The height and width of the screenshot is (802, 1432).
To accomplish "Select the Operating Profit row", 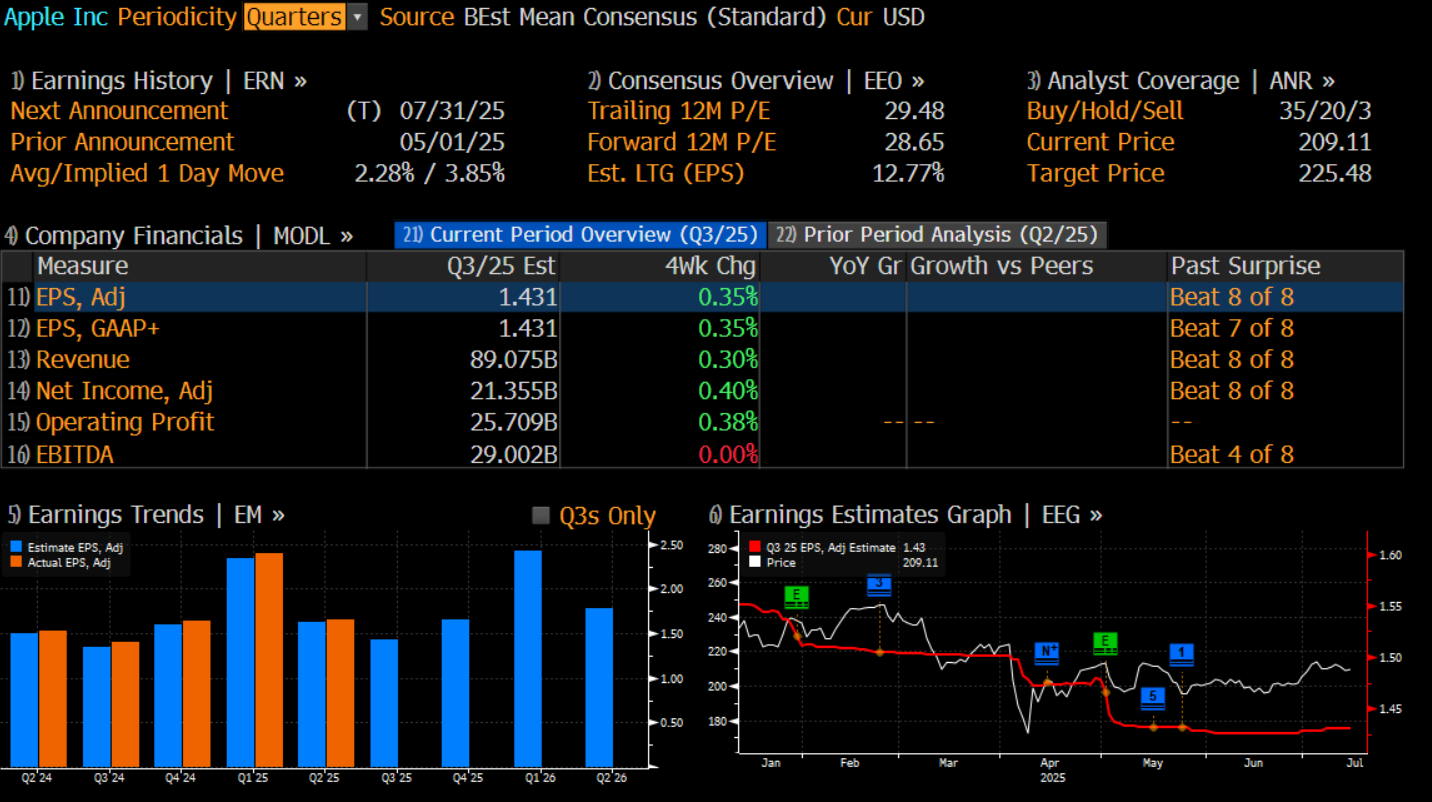I will coord(702,422).
